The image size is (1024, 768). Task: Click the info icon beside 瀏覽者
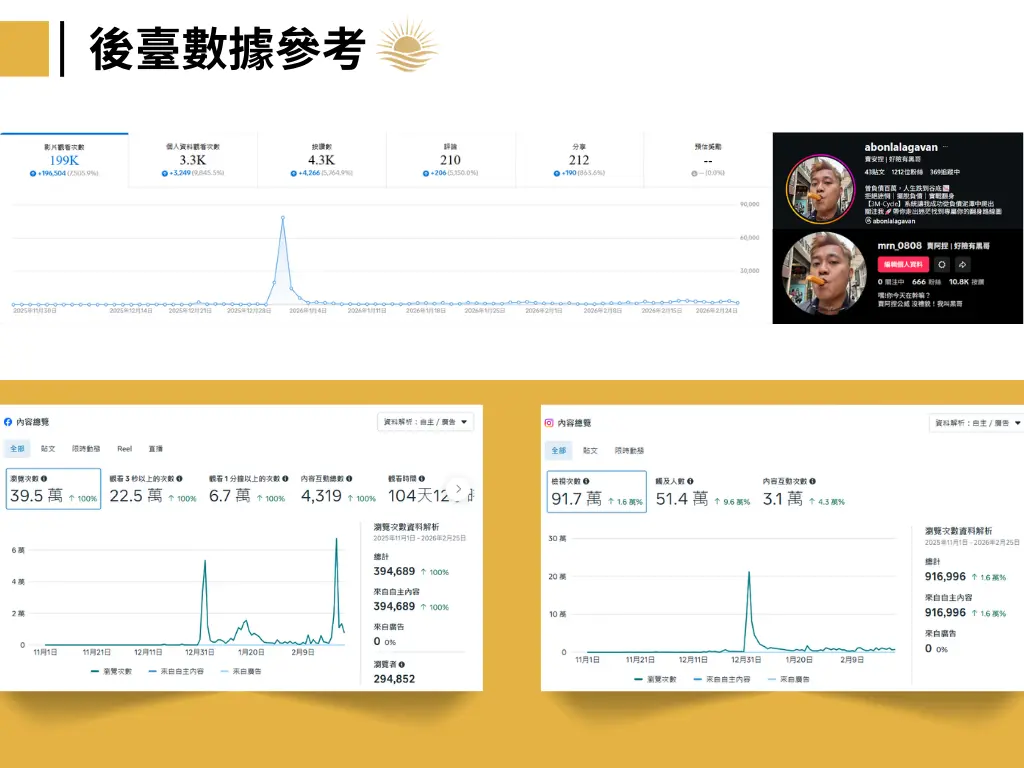[402, 664]
